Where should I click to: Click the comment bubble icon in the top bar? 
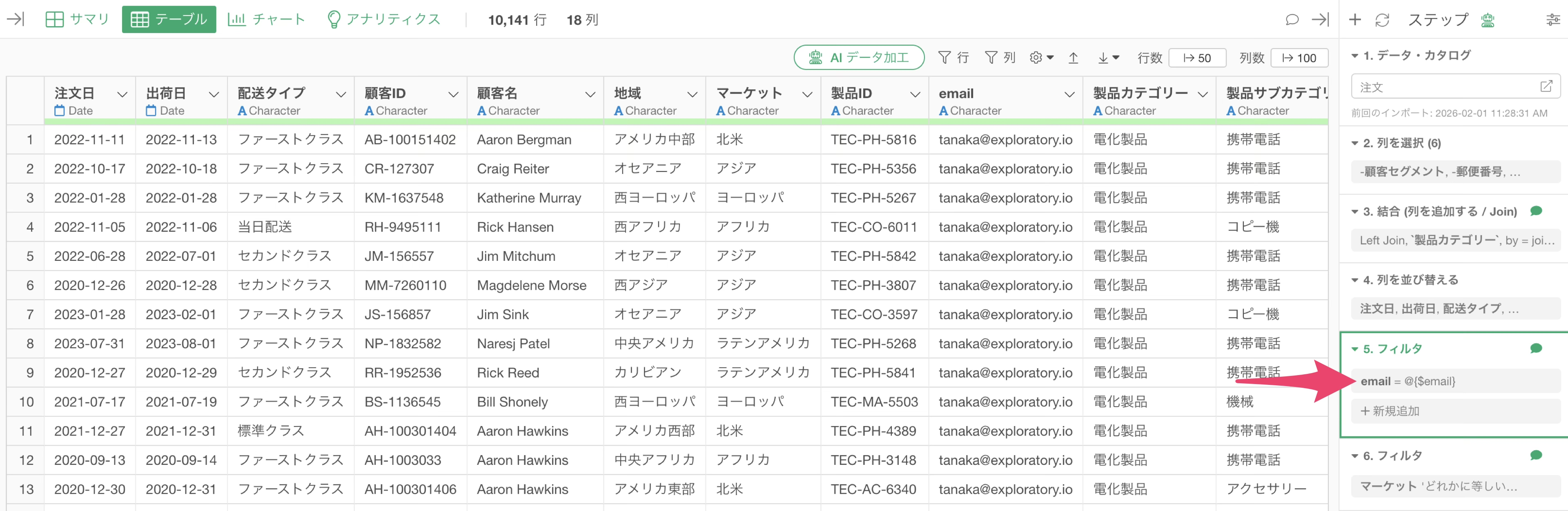(x=1292, y=20)
